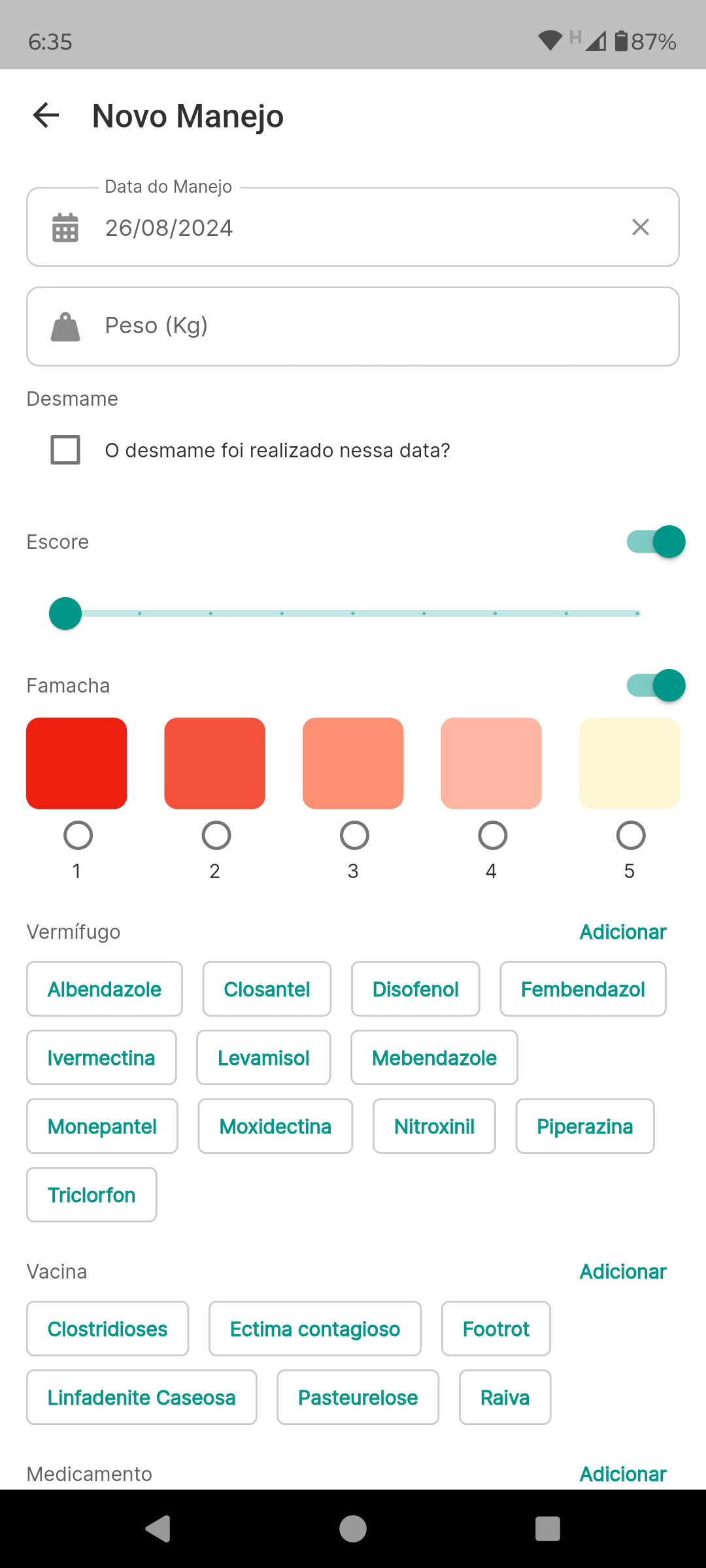The width and height of the screenshot is (706, 1568).
Task: Tap the calendar icon in date field
Action: (65, 227)
